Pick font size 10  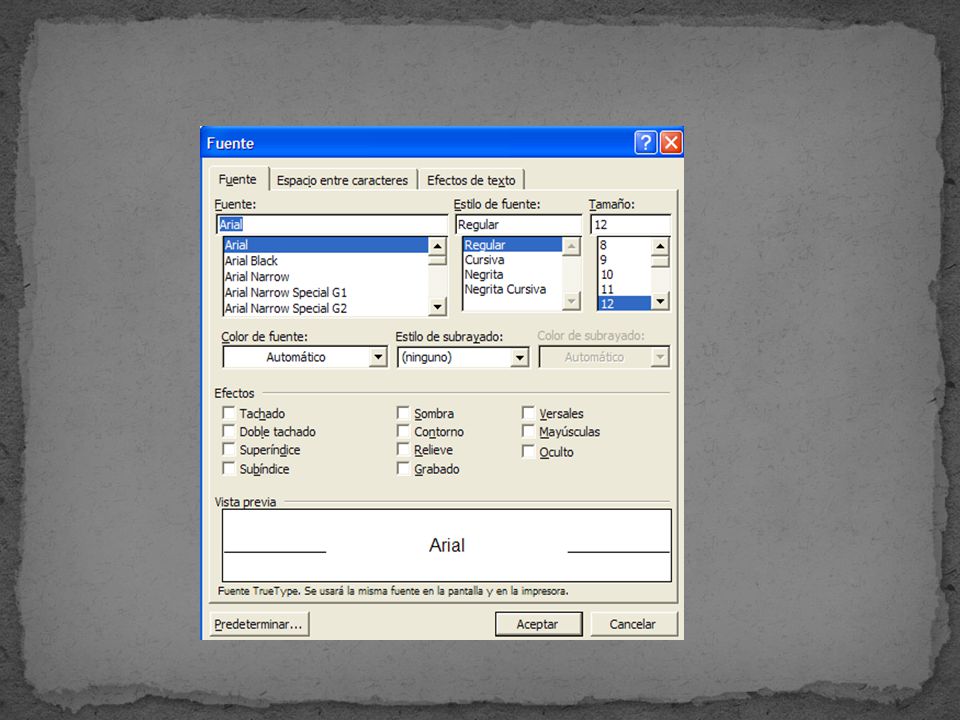pos(624,274)
